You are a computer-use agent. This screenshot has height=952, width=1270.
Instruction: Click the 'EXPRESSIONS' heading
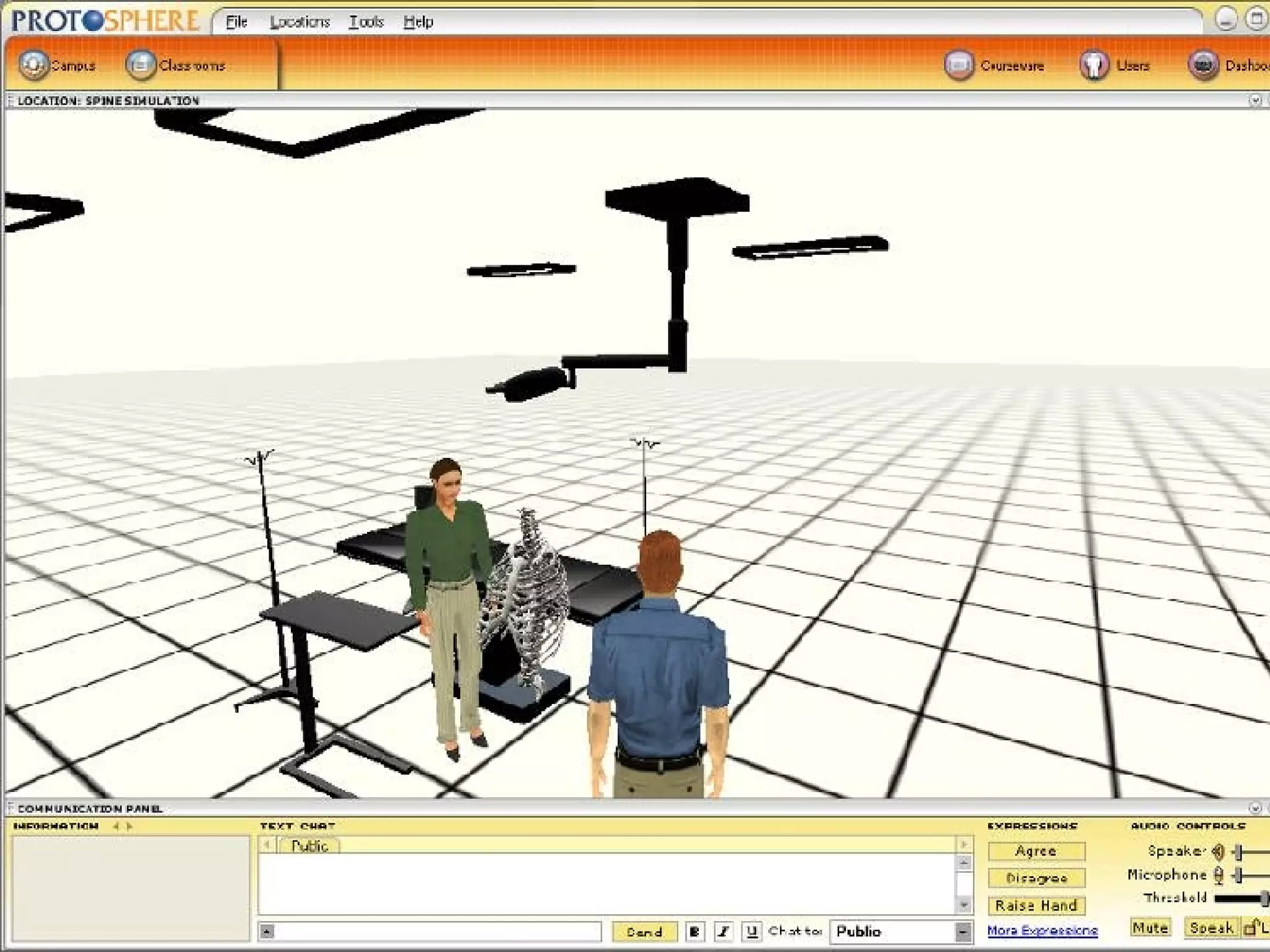click(1032, 826)
